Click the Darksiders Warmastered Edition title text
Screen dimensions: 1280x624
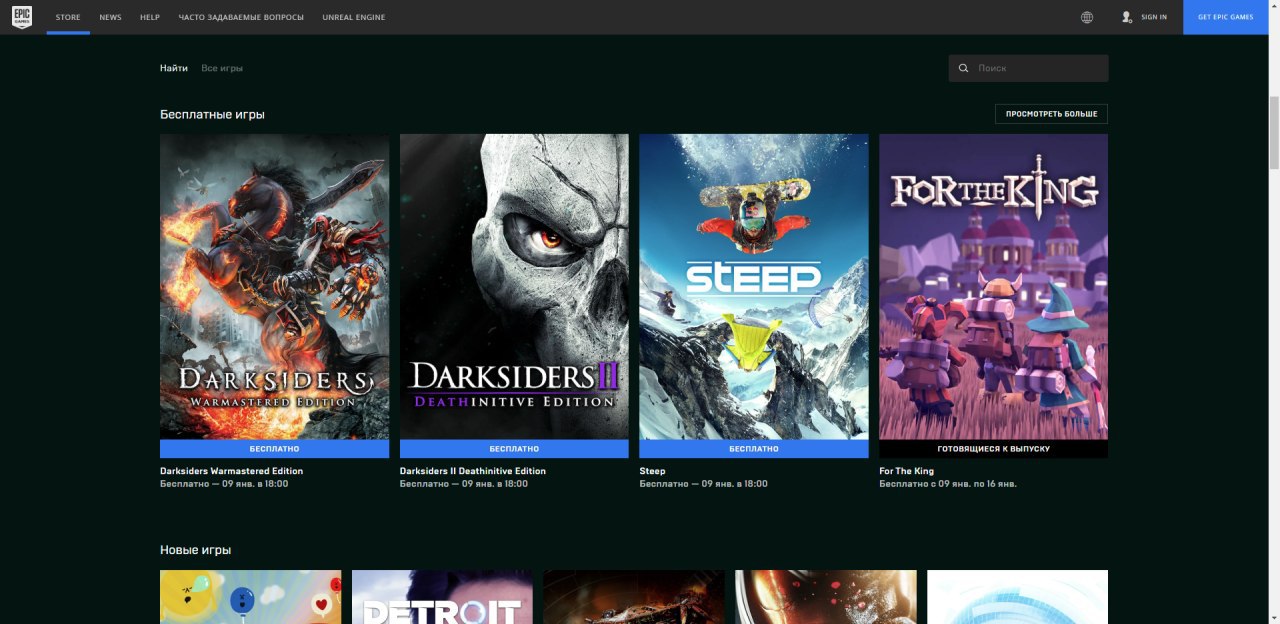pyautogui.click(x=231, y=471)
